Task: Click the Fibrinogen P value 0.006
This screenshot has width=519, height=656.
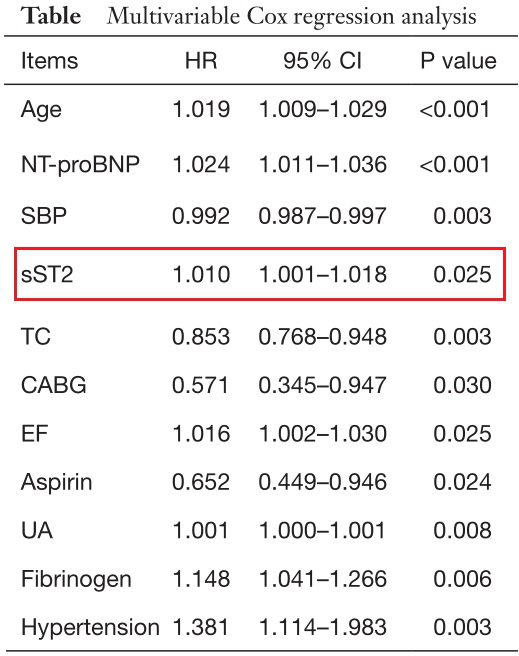Action: [x=462, y=579]
